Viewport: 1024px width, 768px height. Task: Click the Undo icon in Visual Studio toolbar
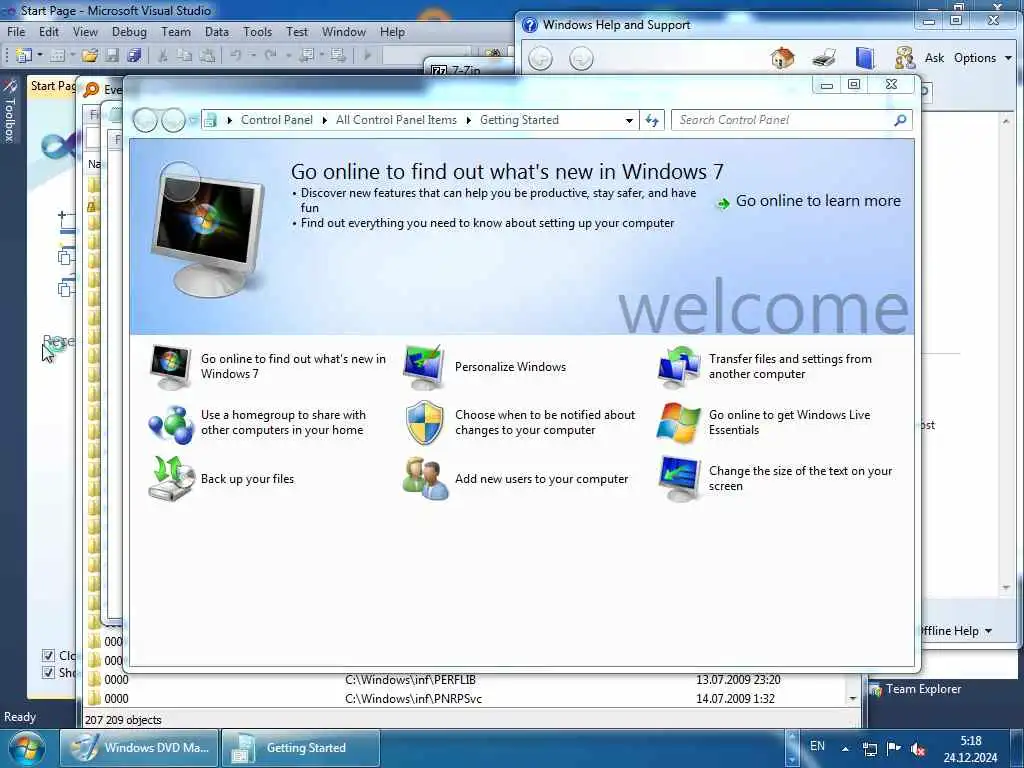tap(236, 56)
